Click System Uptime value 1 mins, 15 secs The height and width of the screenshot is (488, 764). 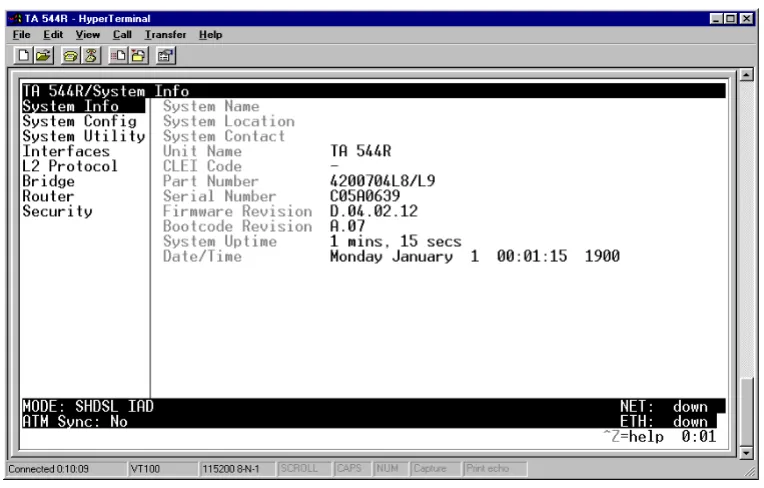[396, 242]
